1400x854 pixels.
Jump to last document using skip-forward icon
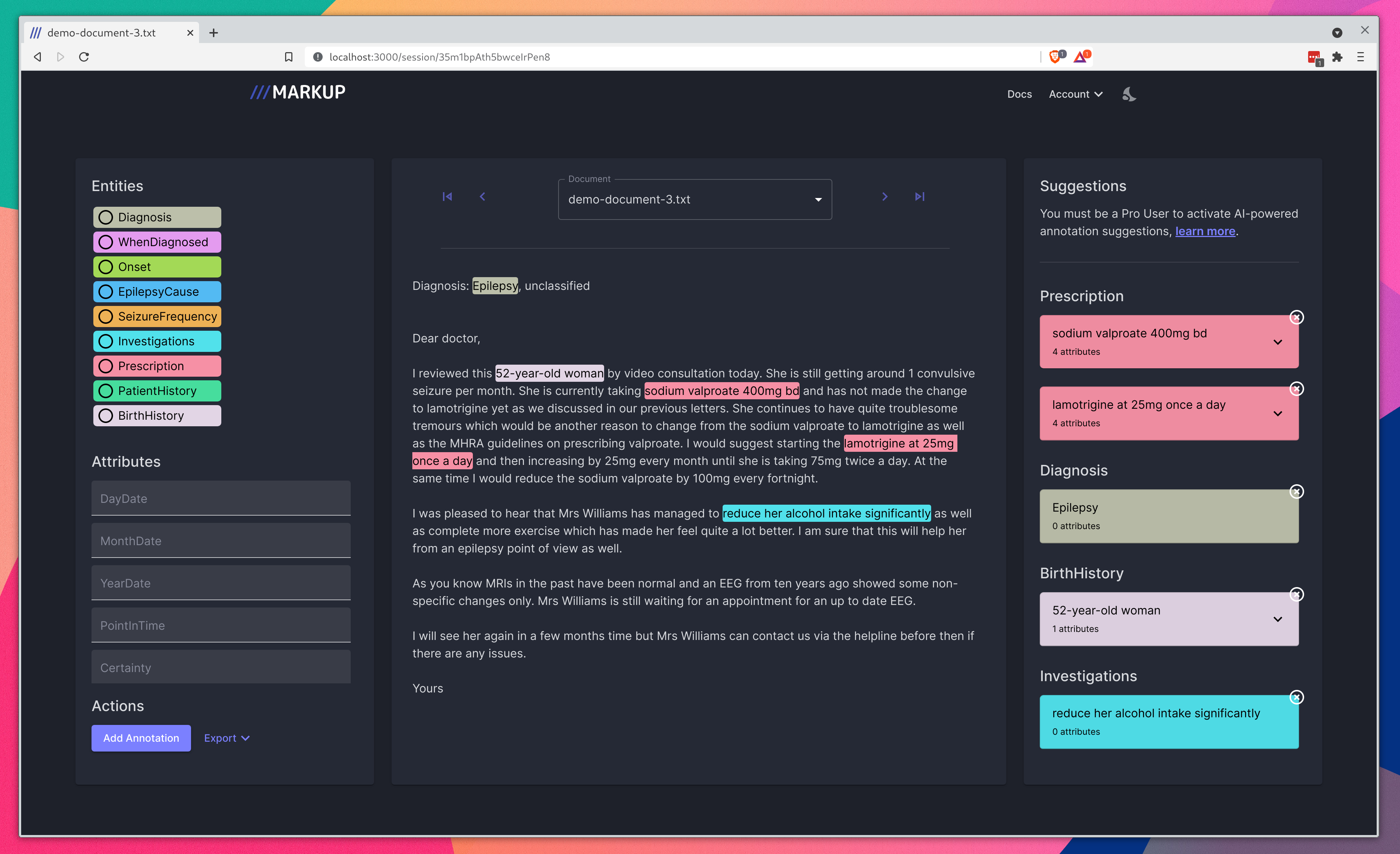pyautogui.click(x=920, y=197)
